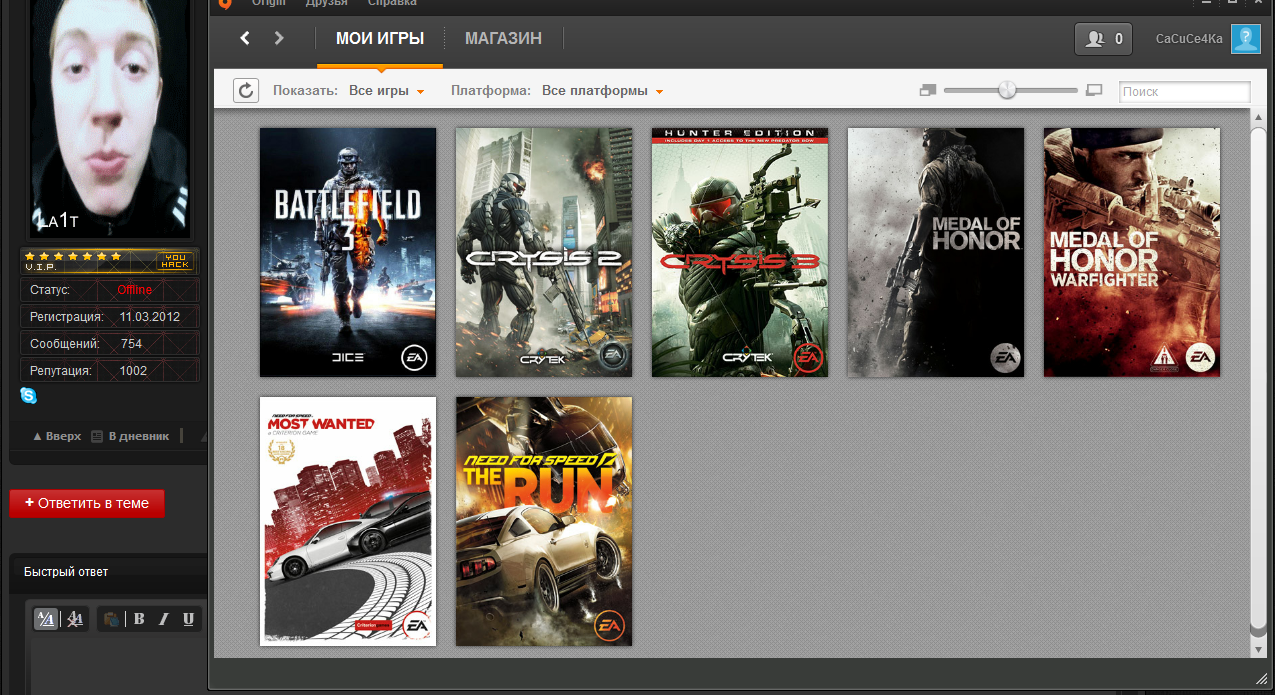Open the 'Все платформы' platform dropdown

point(602,91)
